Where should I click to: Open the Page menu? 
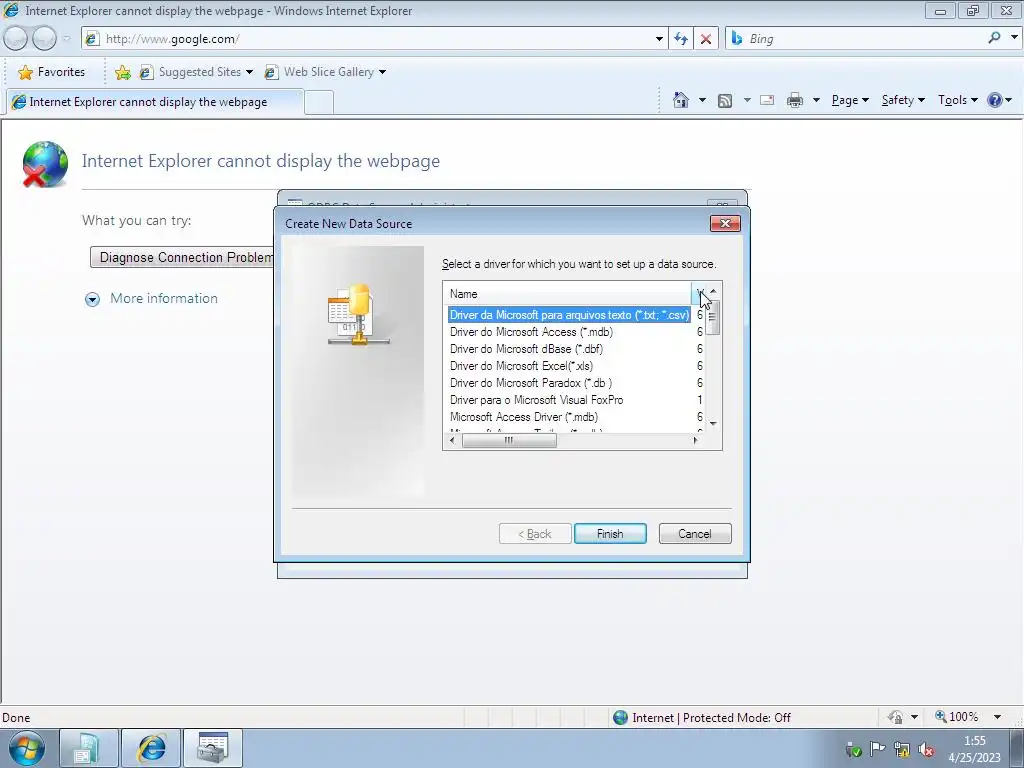click(x=850, y=100)
